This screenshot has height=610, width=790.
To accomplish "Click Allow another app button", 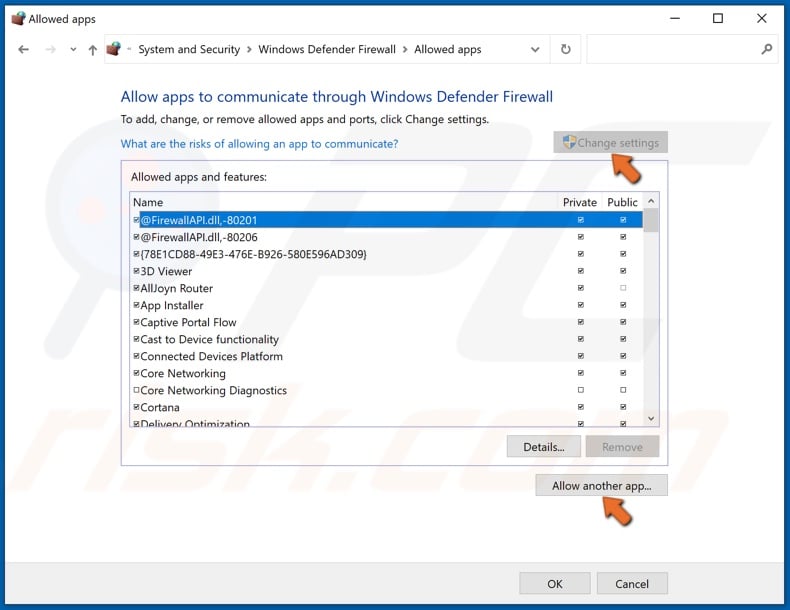I will pyautogui.click(x=602, y=486).
